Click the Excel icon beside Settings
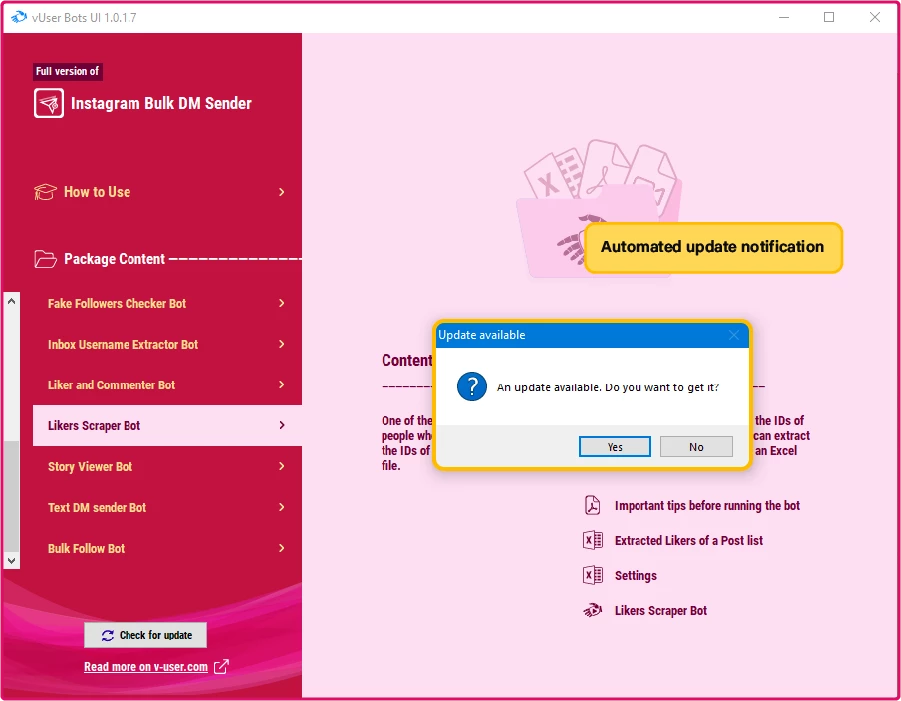This screenshot has height=701, width=901. click(592, 576)
